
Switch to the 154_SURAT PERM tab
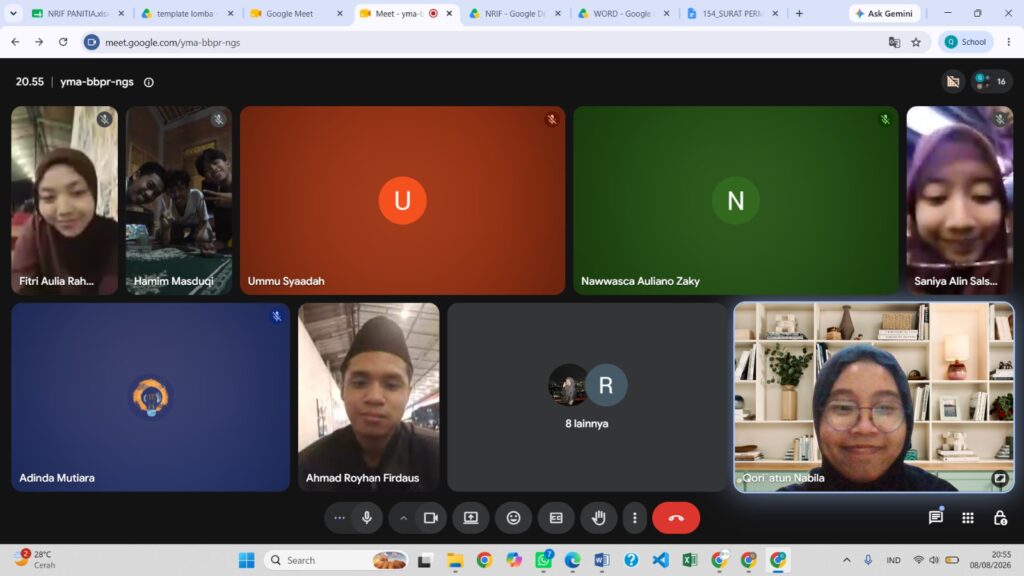click(x=732, y=13)
